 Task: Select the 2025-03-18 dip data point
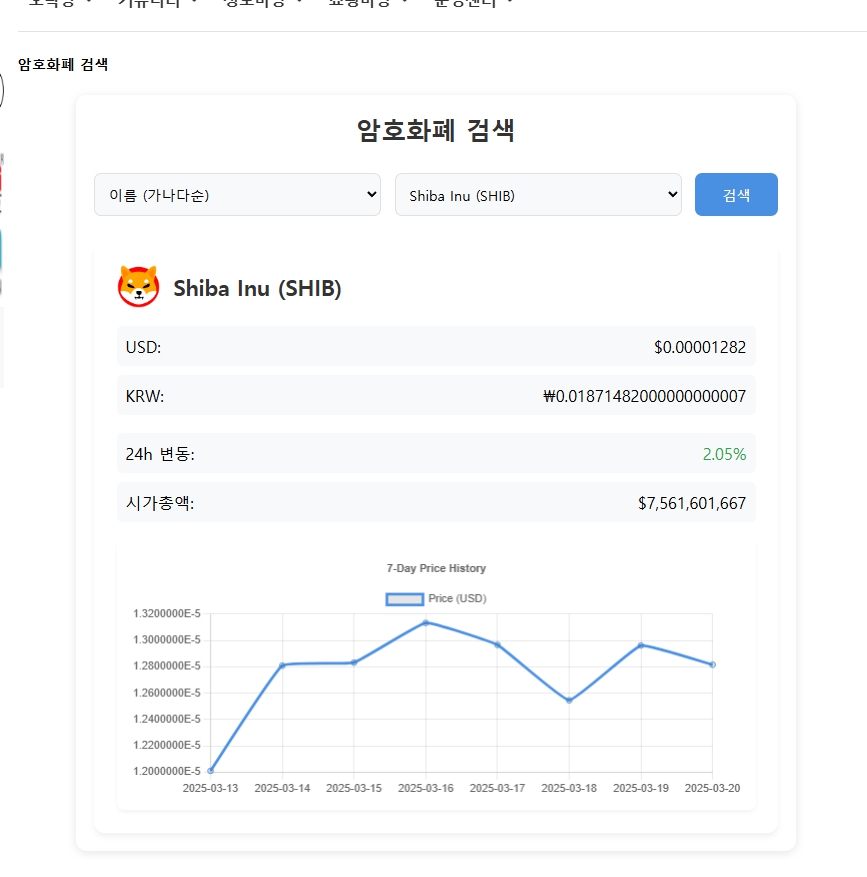click(569, 700)
